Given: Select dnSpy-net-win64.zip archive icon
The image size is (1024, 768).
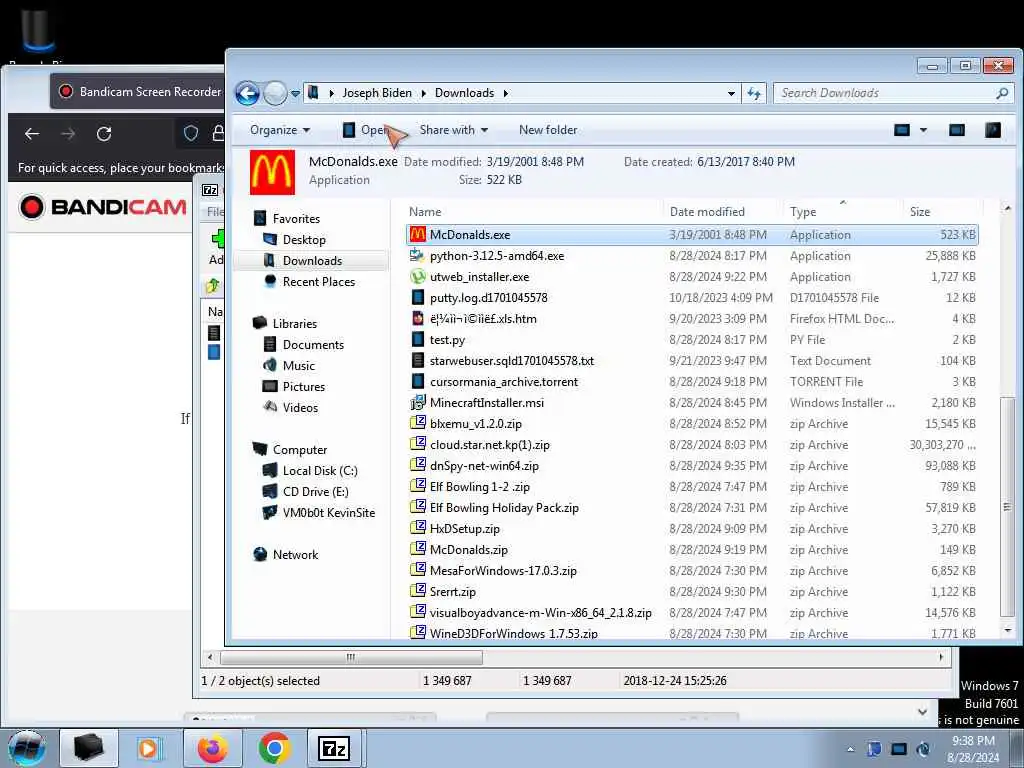Looking at the screenshot, I should pyautogui.click(x=417, y=466).
